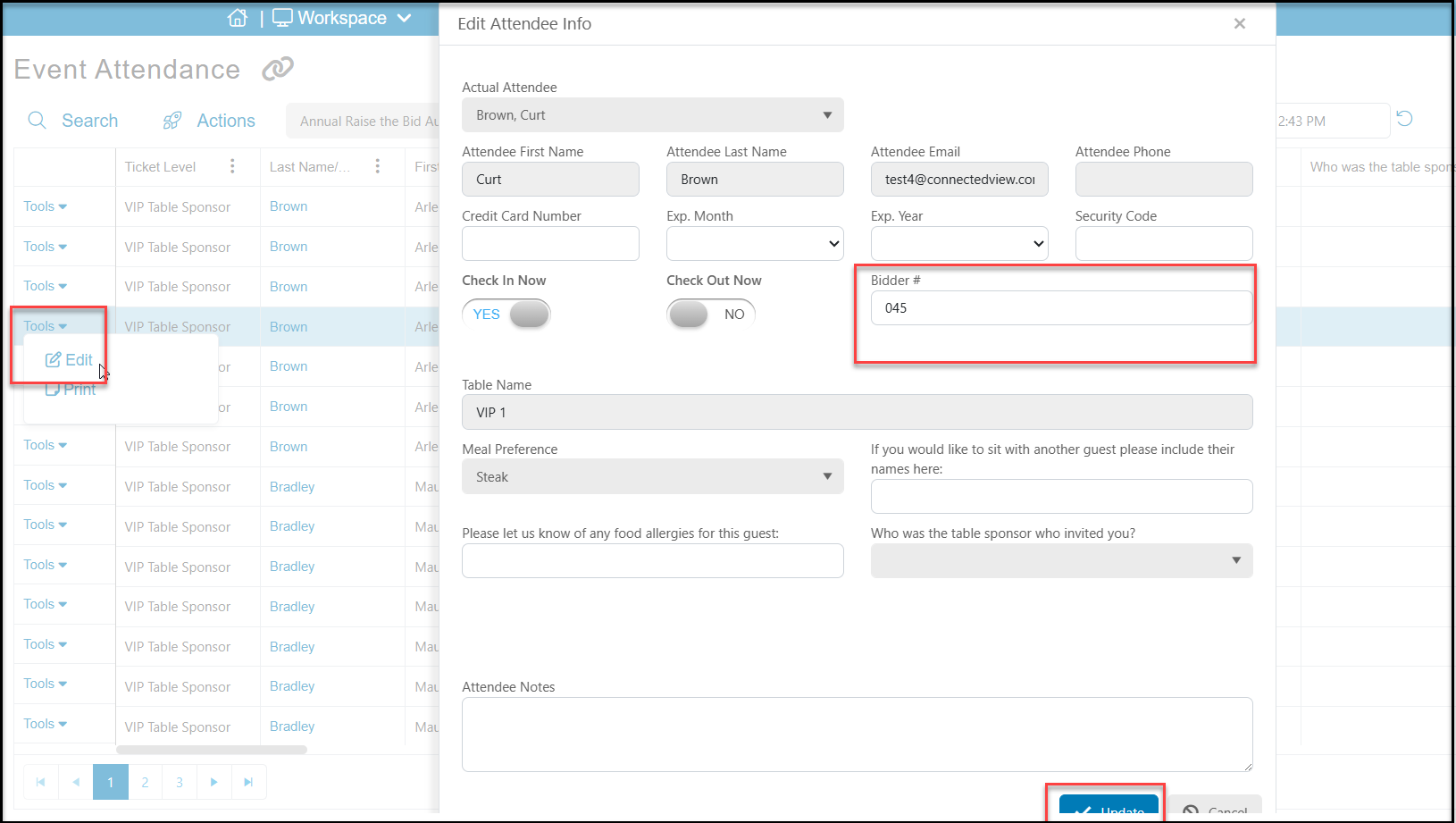
Task: Click the refresh icon near the time field
Action: click(1404, 119)
